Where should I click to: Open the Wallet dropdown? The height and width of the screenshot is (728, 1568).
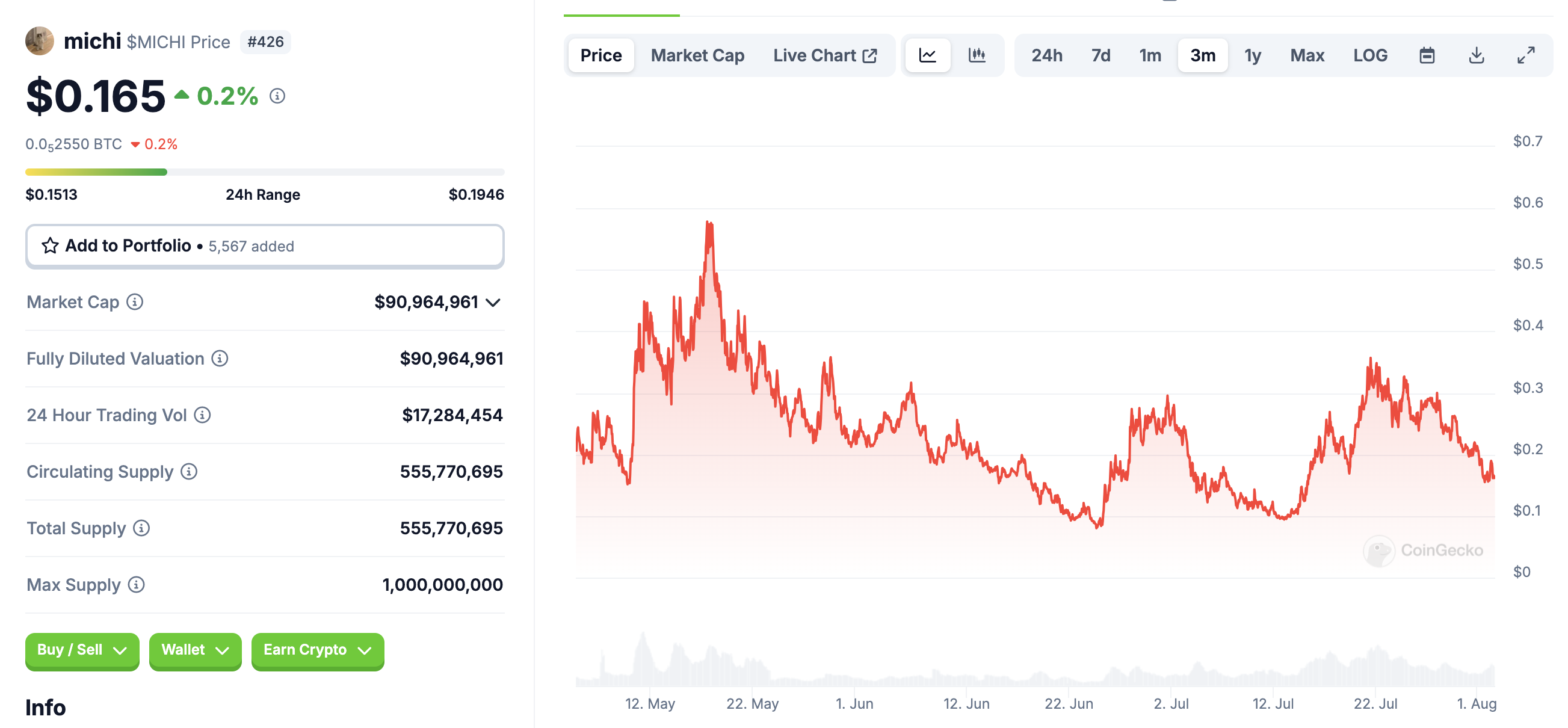(x=195, y=650)
